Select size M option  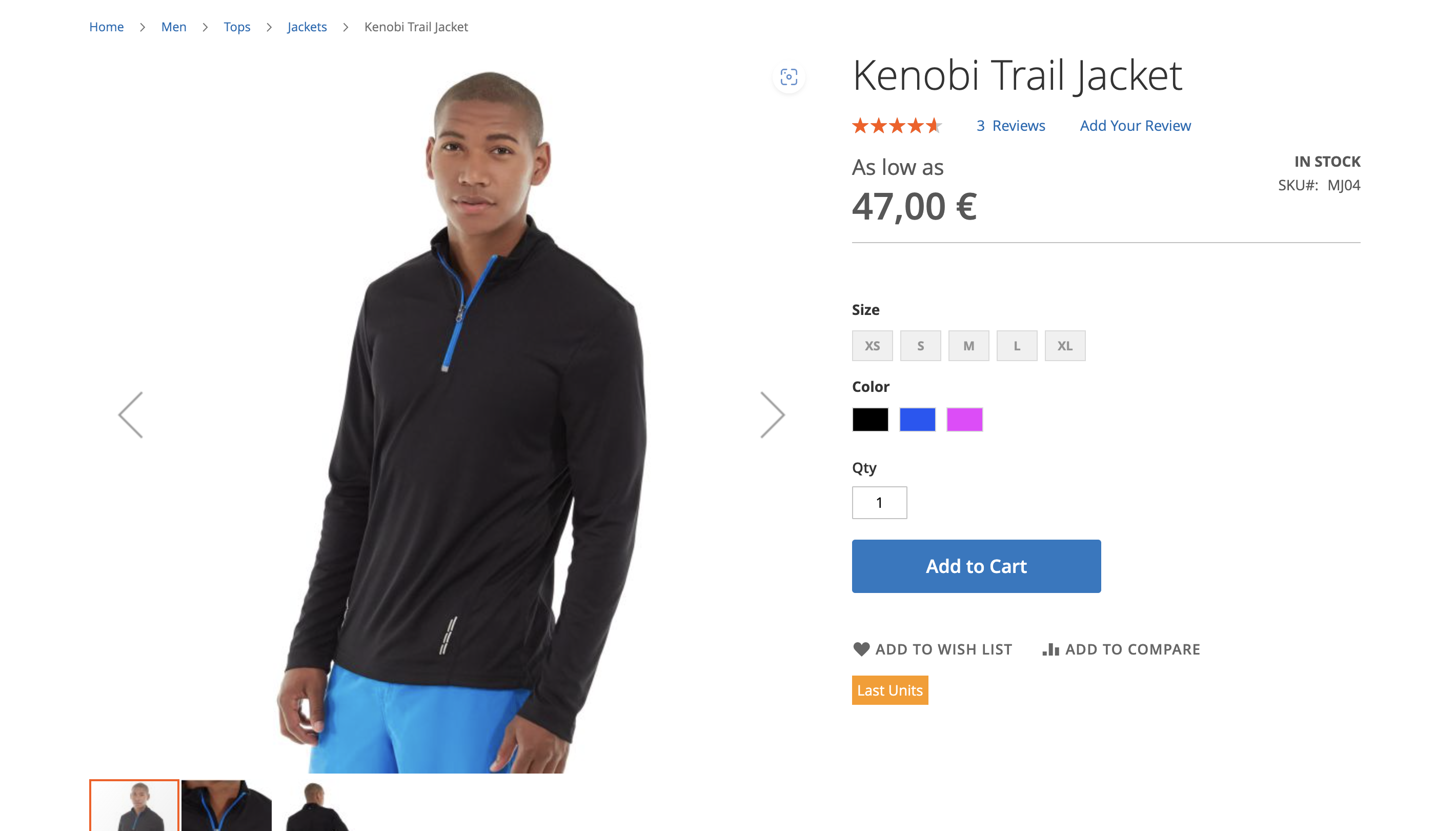coord(968,346)
